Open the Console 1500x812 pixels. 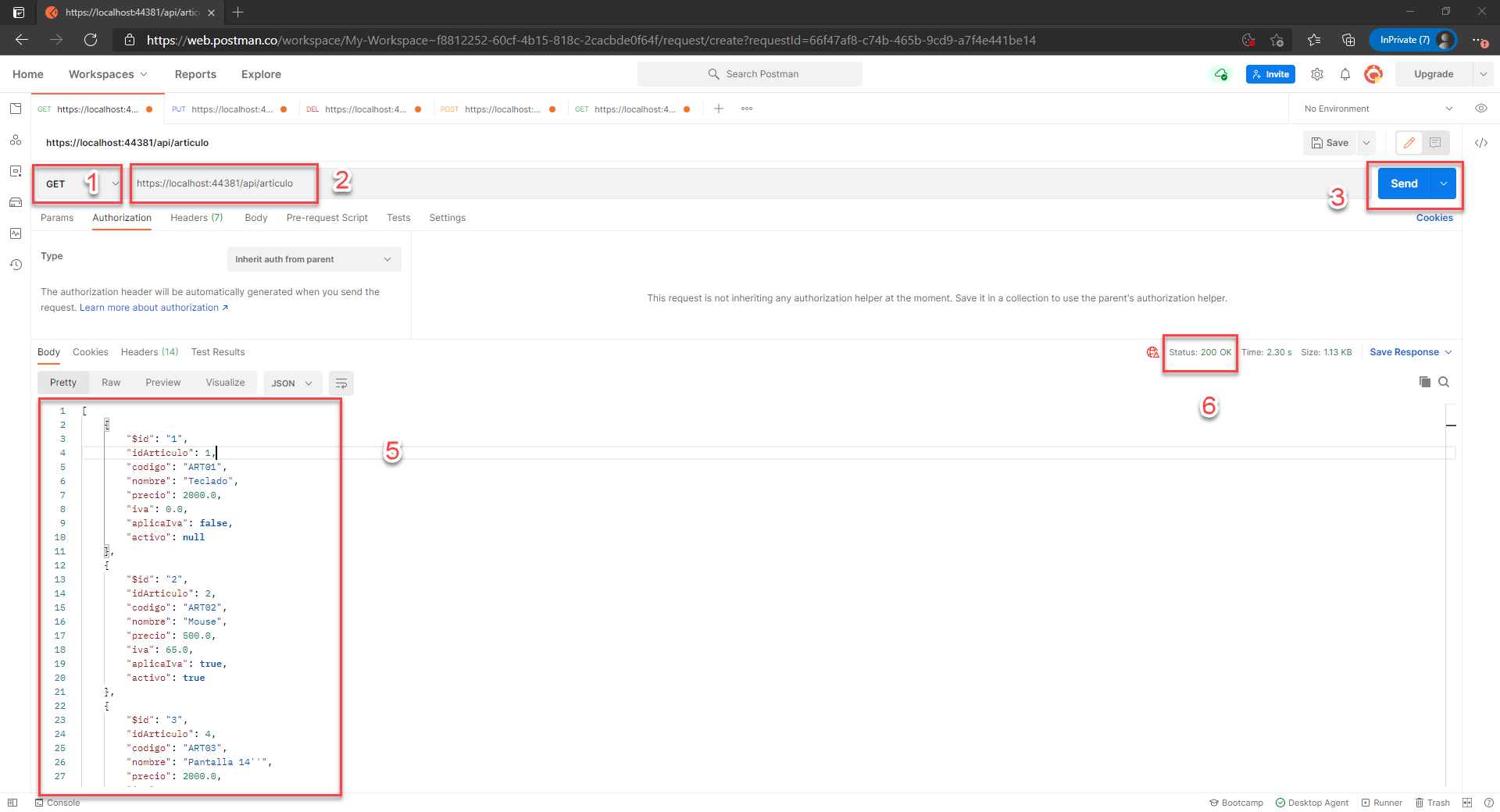[57, 803]
